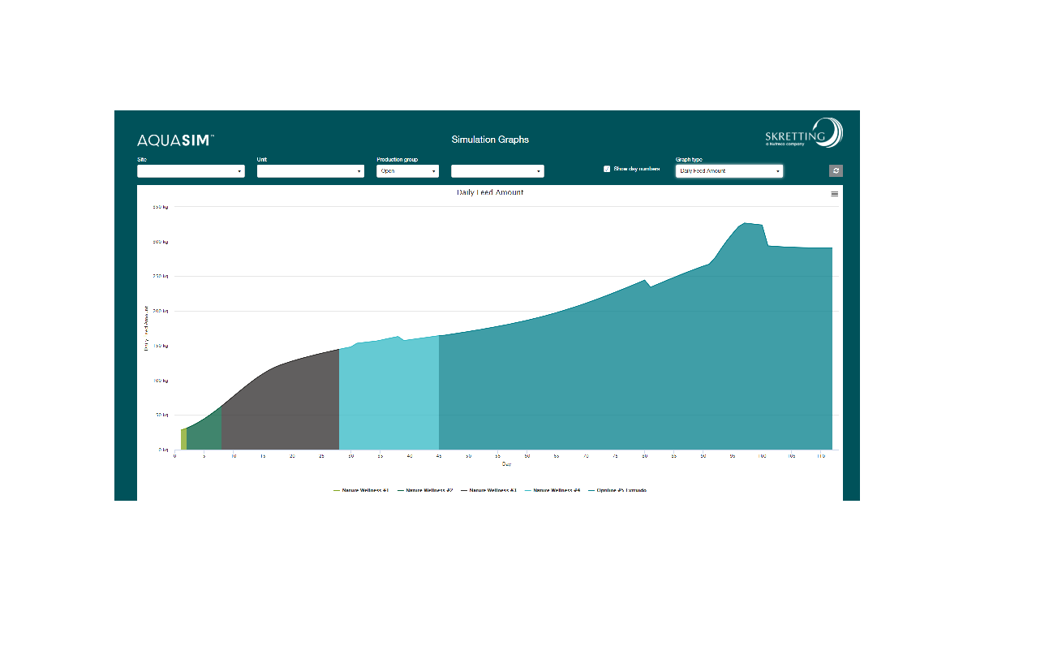Click the refresh icon button
1049x646 pixels.
[836, 171]
